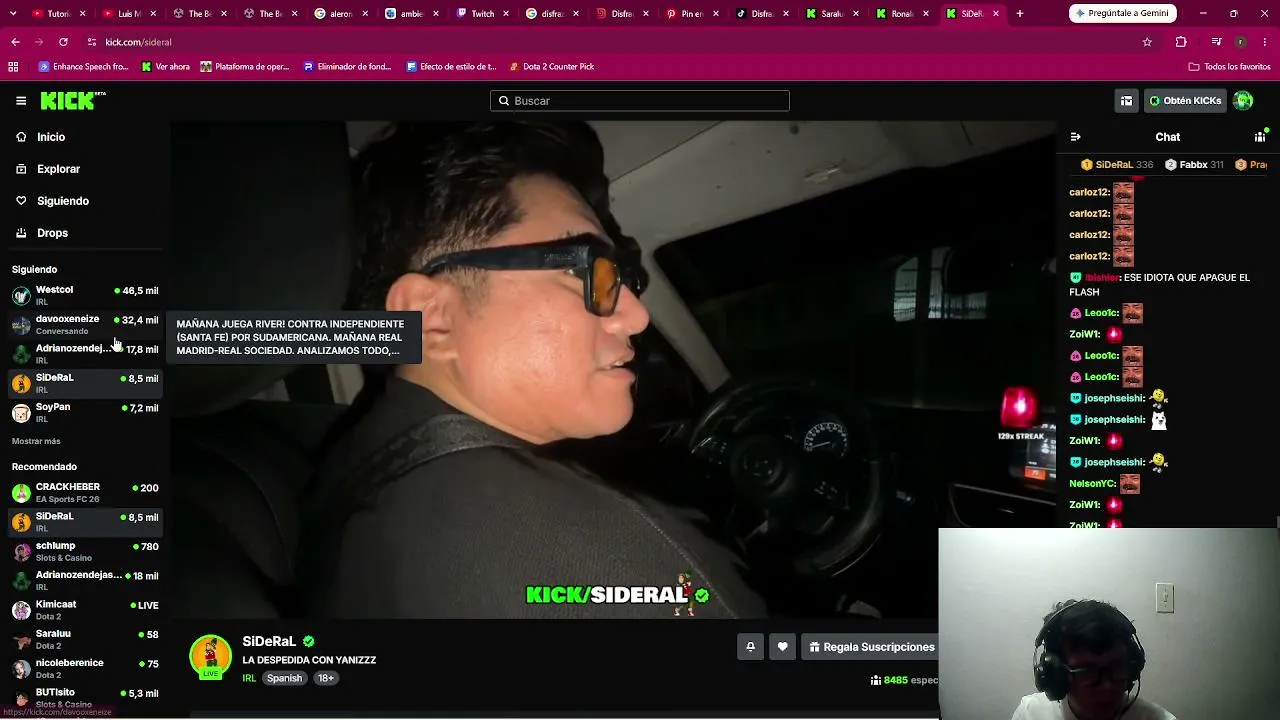Follow SiDeRaL with the heart button
The image size is (1280, 720).
[x=782, y=647]
